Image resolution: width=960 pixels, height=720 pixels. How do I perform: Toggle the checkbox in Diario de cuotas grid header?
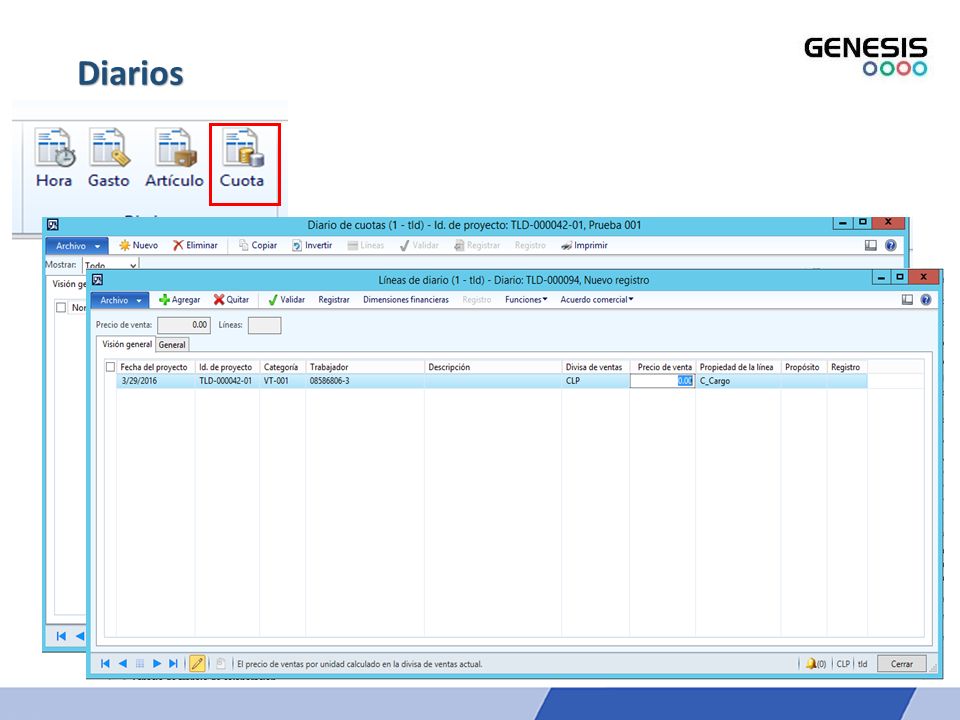tap(61, 307)
